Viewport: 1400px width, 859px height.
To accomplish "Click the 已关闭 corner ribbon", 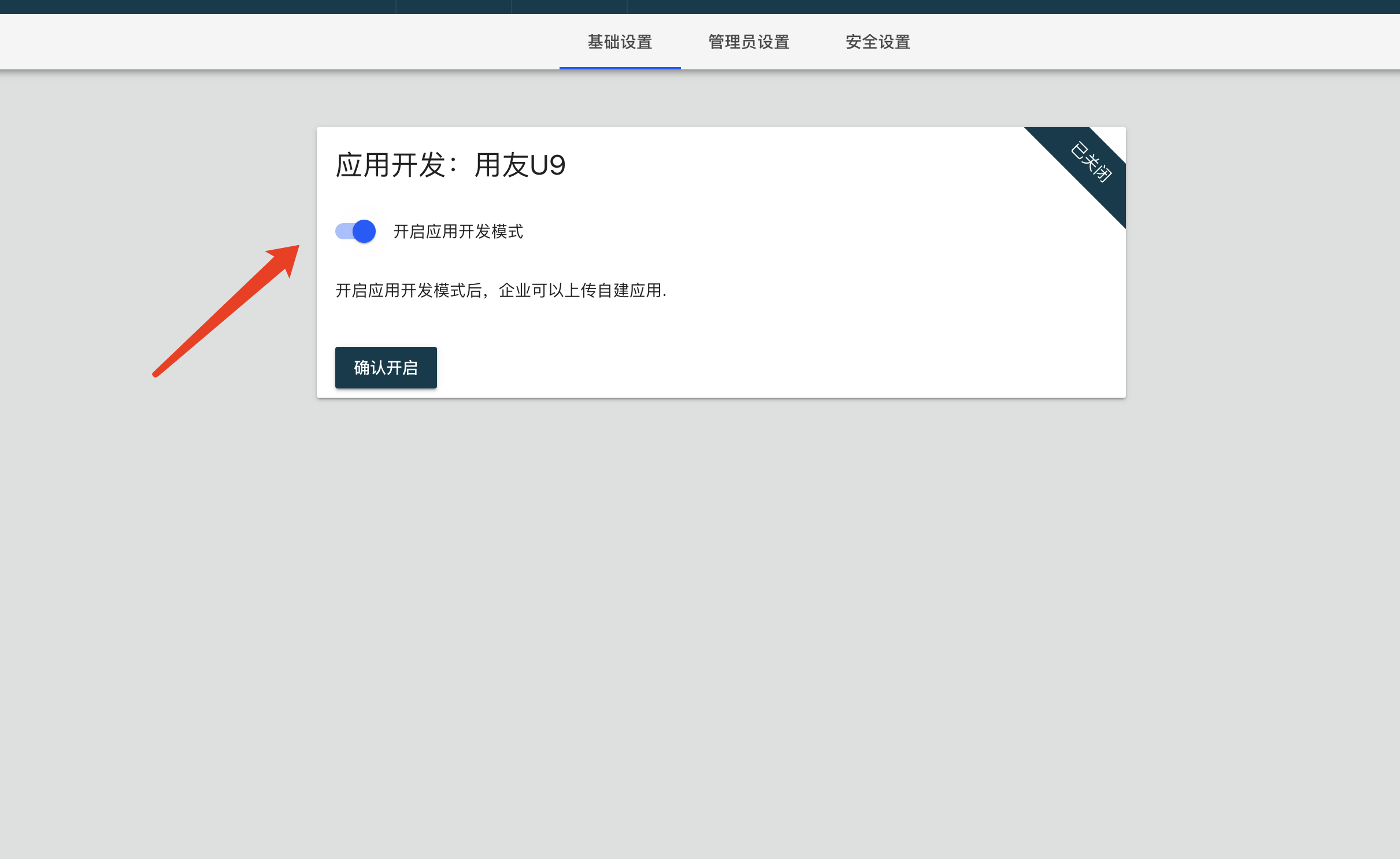I will click(1090, 162).
